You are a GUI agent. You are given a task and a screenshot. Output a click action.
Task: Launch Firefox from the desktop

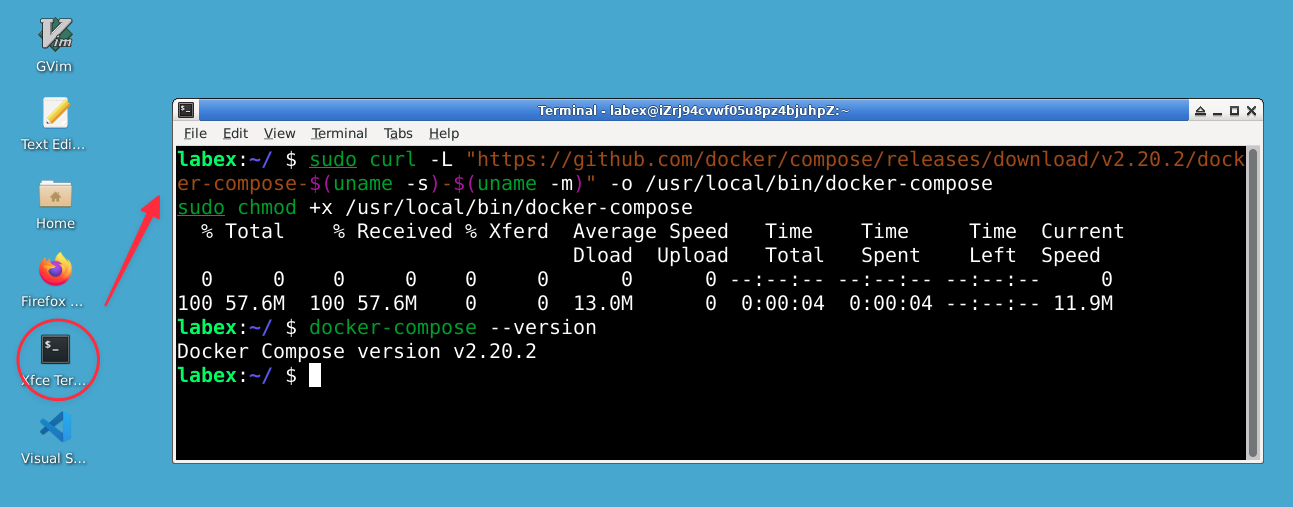(55, 270)
